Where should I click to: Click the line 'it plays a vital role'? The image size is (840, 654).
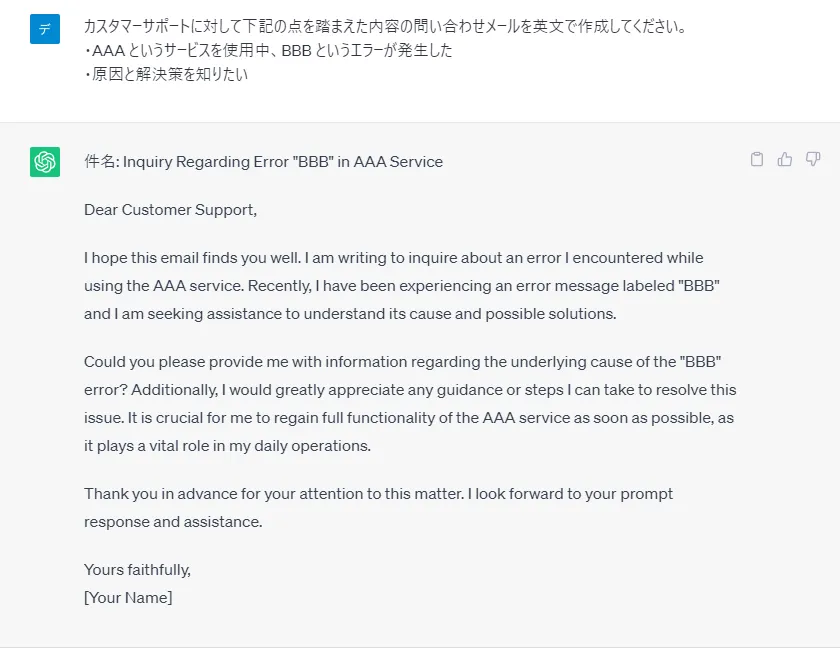227,446
